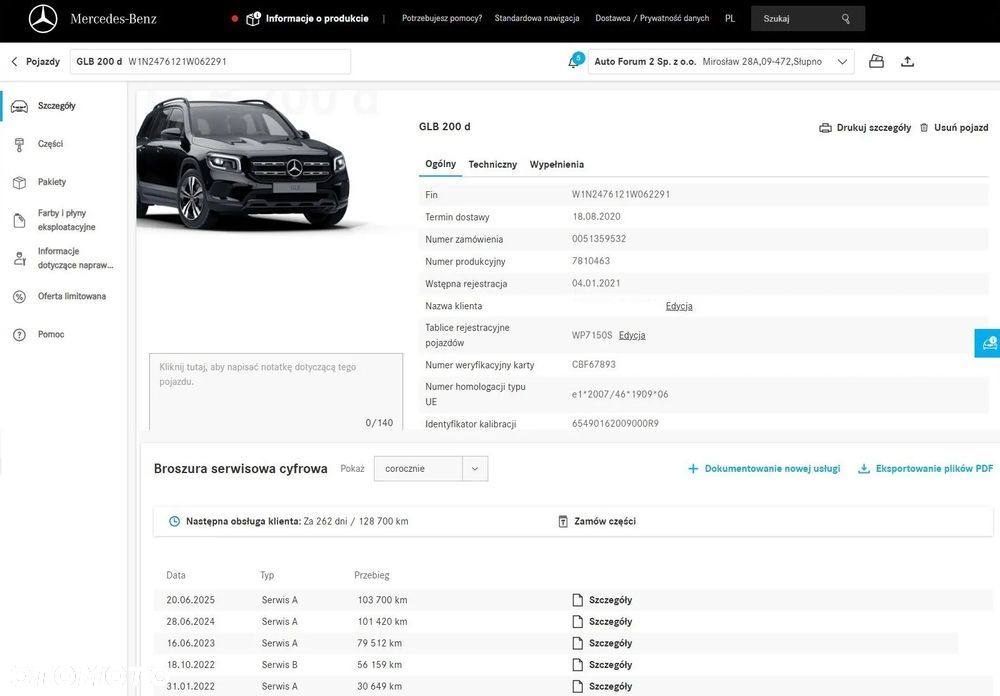The image size is (1000, 696).
Task: Open document icon for 31.01.2022 service
Action: [x=578, y=686]
